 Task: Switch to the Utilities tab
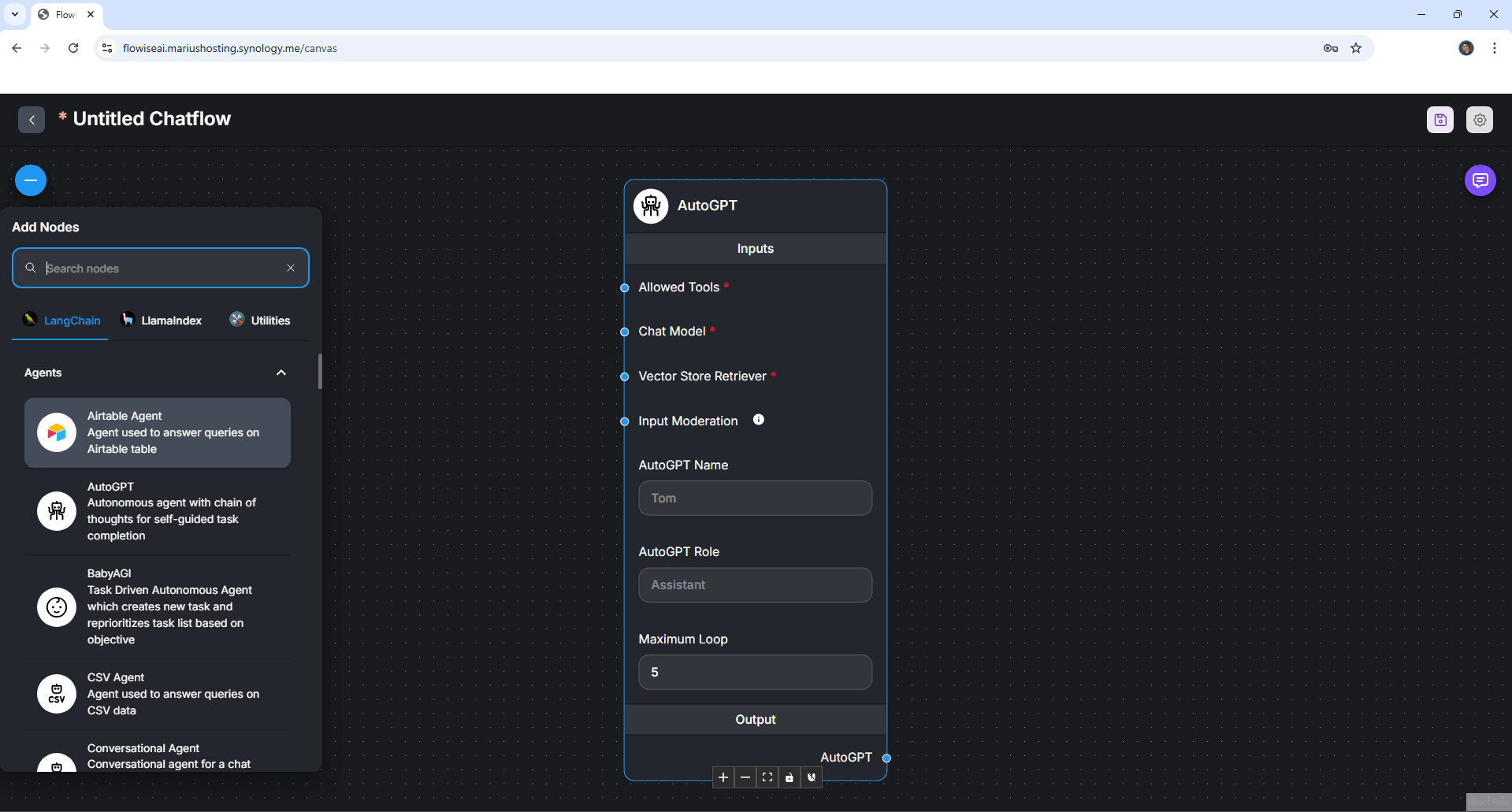click(260, 321)
